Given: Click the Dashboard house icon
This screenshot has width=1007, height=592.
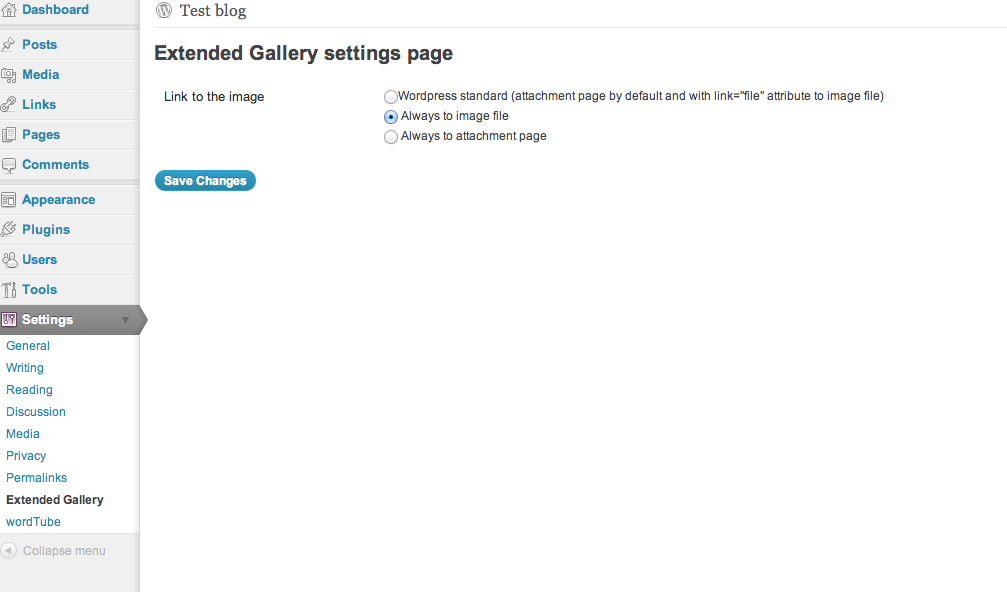Looking at the screenshot, I should (x=9, y=10).
